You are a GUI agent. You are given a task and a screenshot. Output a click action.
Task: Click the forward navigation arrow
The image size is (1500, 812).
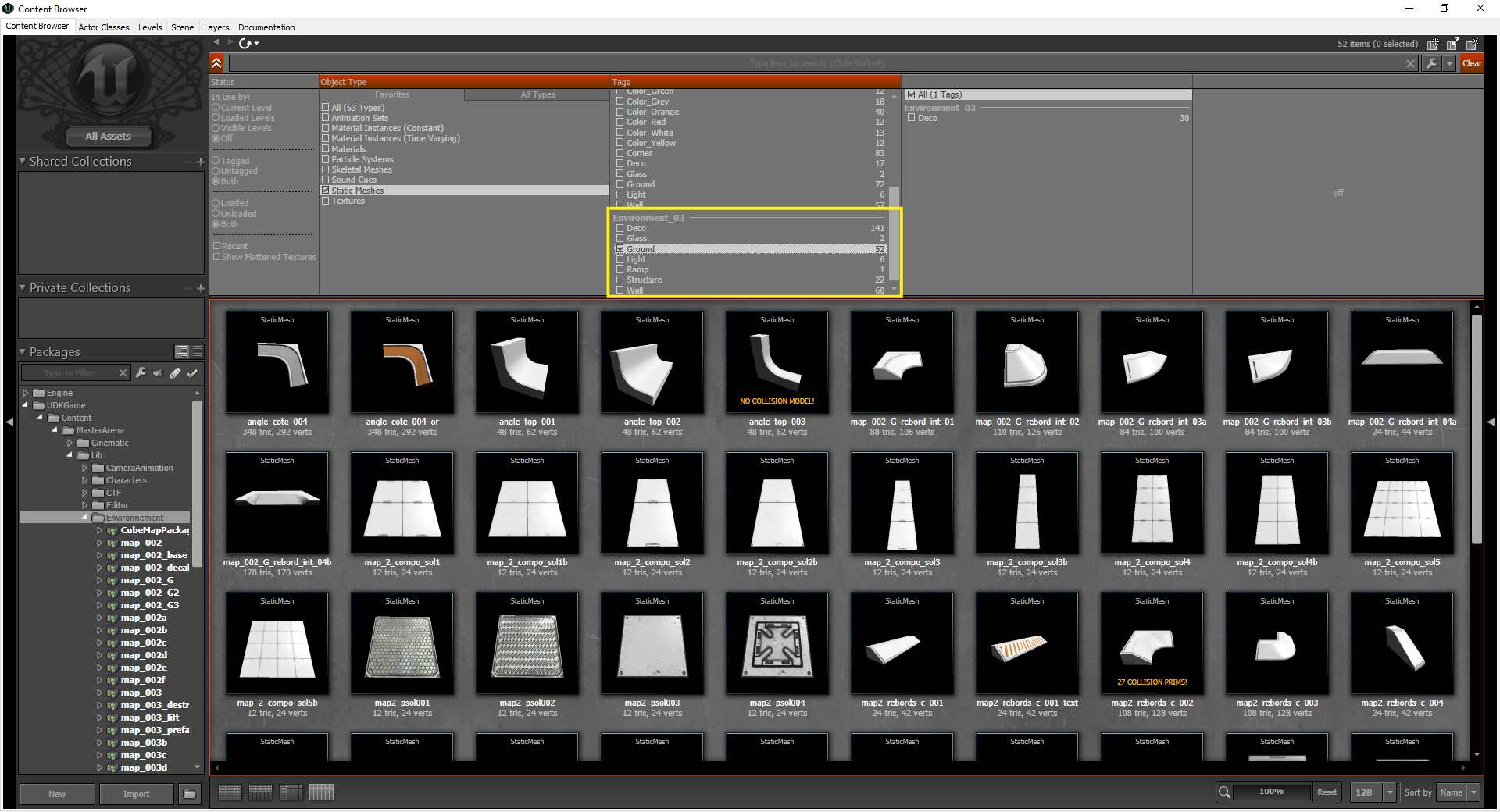click(230, 42)
